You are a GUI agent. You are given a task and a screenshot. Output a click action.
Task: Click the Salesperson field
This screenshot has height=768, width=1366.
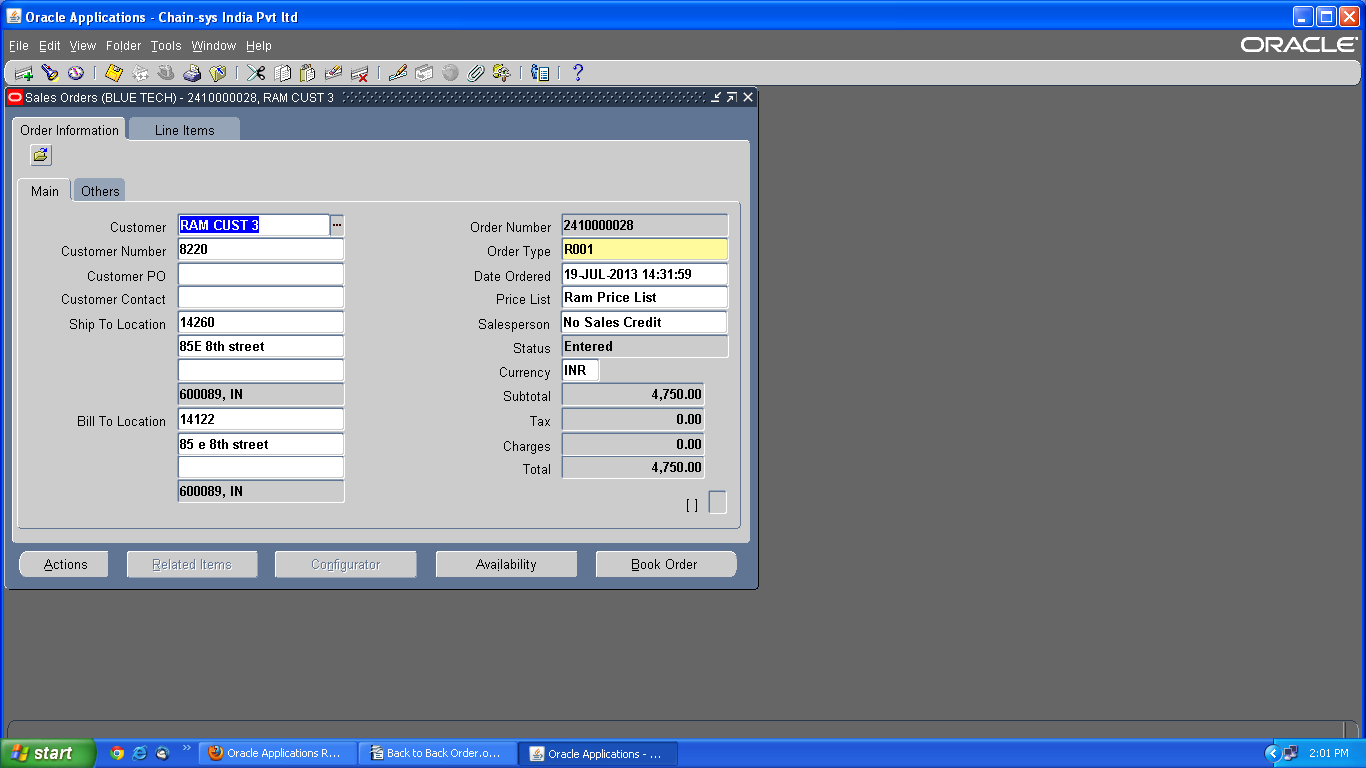click(645, 322)
